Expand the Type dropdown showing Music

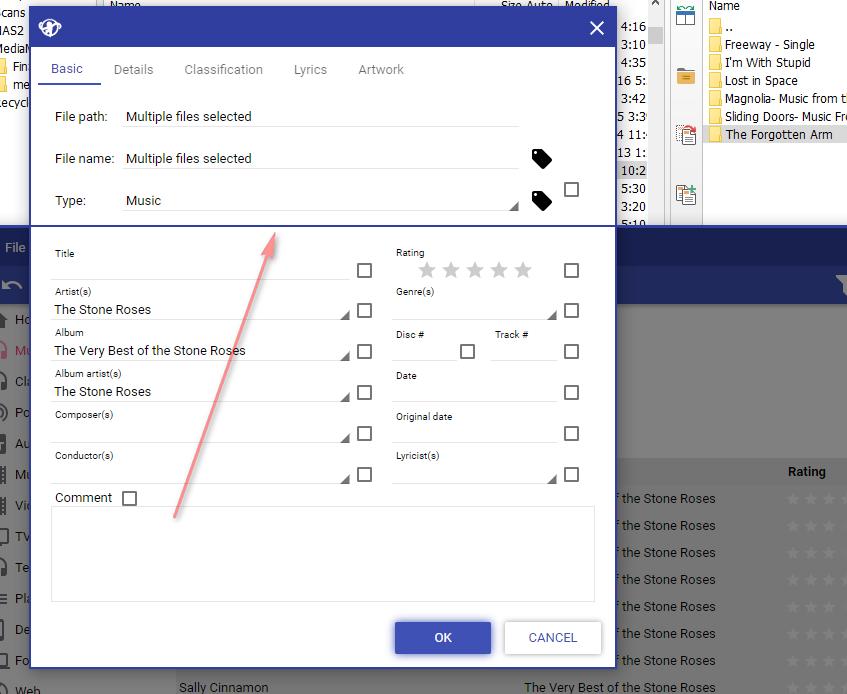pos(514,206)
